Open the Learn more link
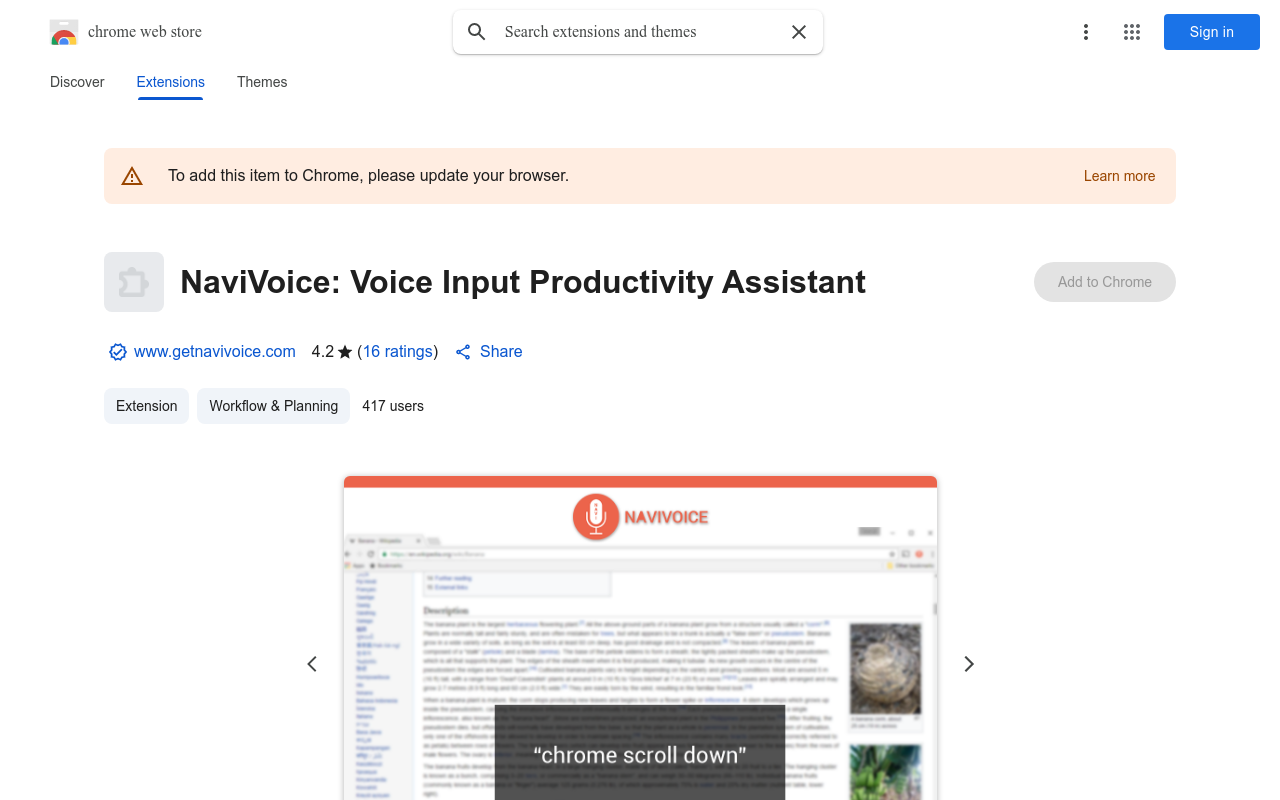Image resolution: width=1280 pixels, height=800 pixels. click(1119, 176)
